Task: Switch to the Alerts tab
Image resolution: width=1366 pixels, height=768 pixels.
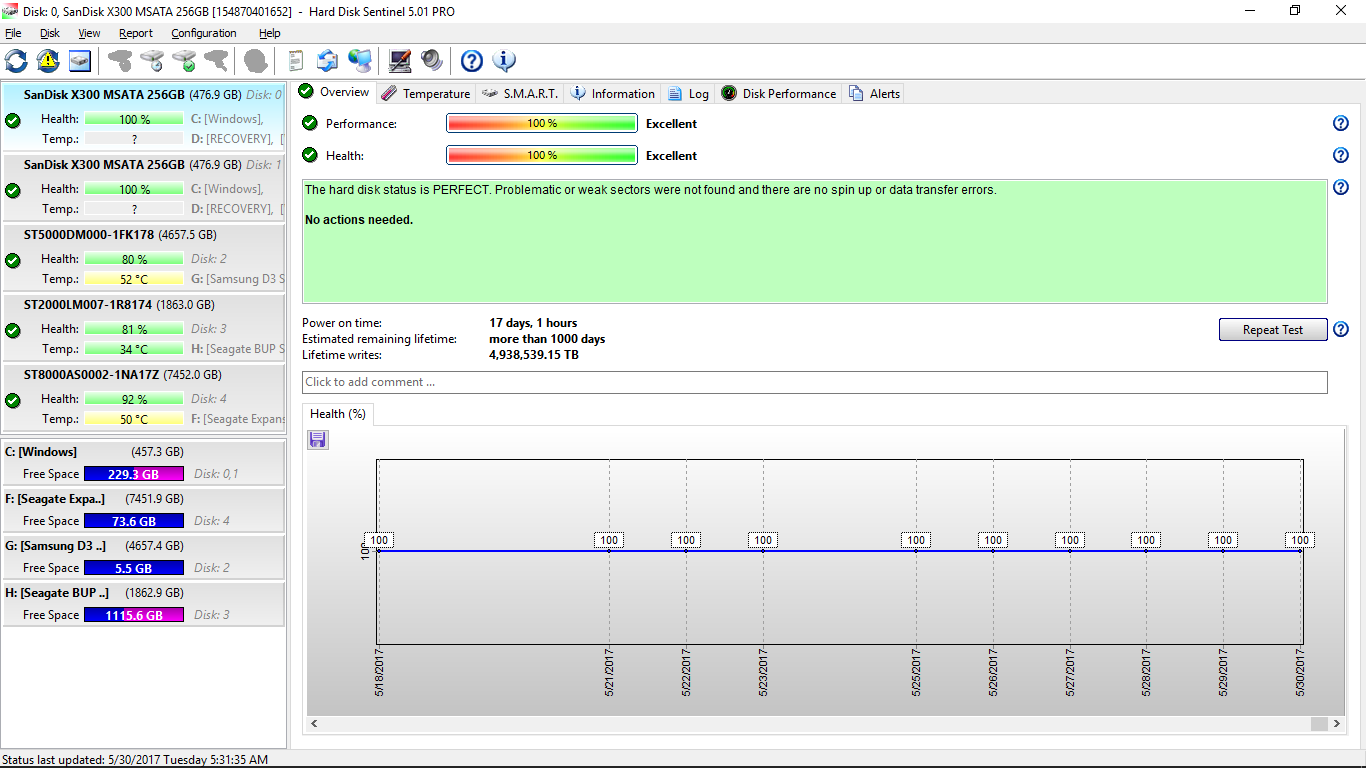Action: pyautogui.click(x=874, y=94)
